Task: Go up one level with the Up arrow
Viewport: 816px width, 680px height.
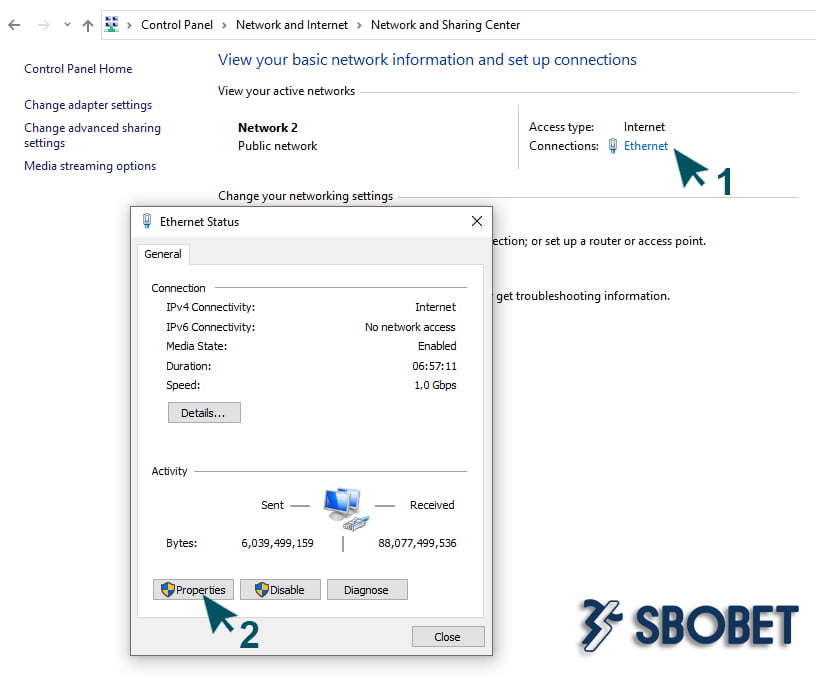Action: [x=87, y=25]
